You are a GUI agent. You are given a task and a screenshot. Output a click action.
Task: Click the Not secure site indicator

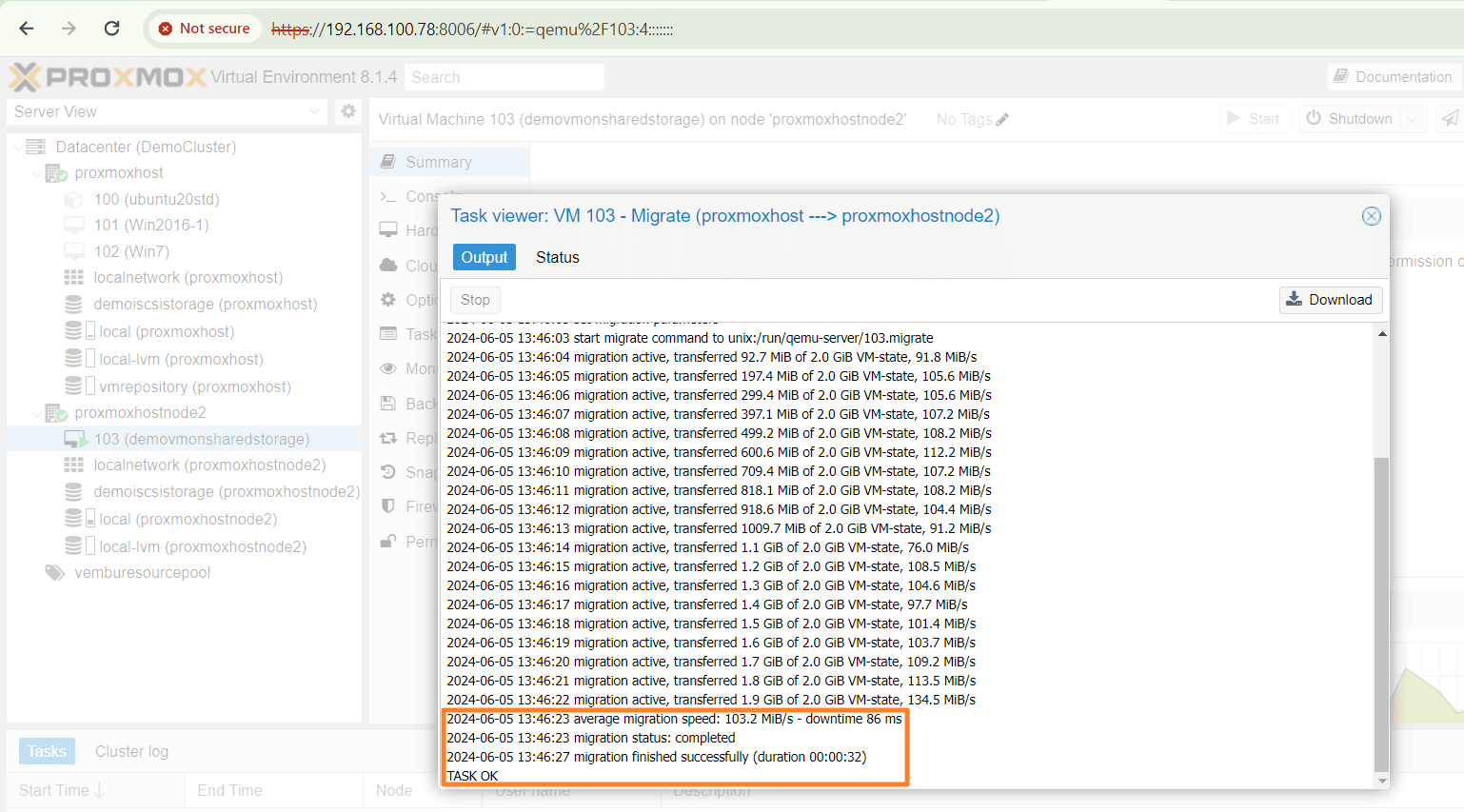point(204,29)
